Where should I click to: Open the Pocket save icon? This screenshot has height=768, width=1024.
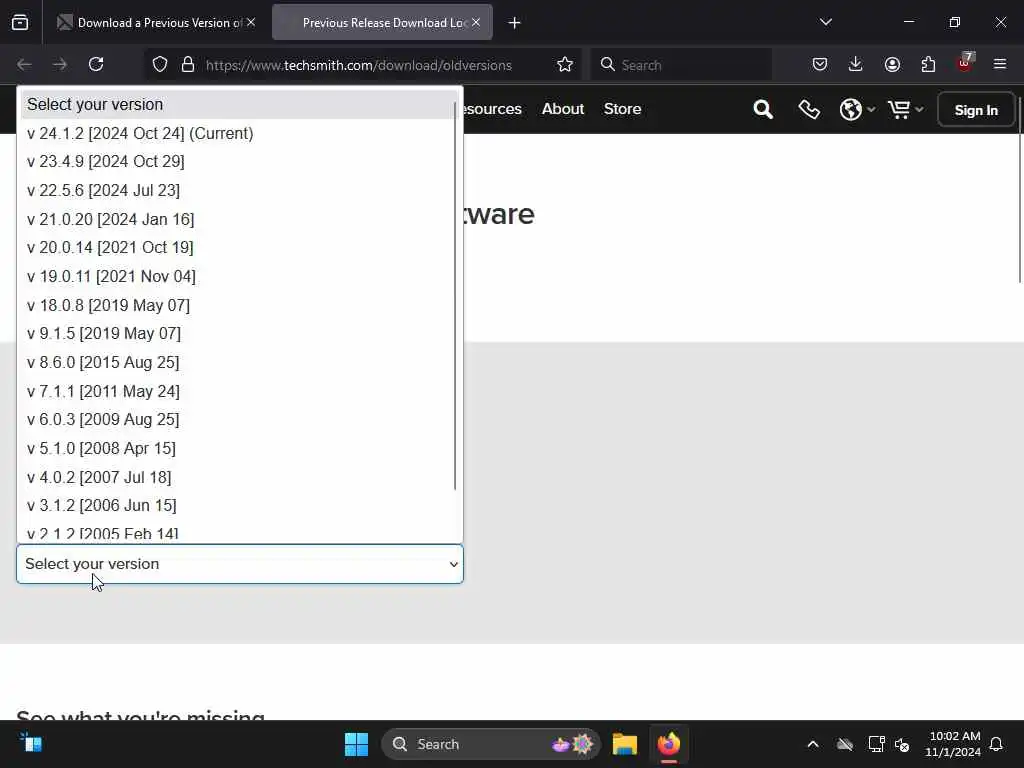pos(820,65)
